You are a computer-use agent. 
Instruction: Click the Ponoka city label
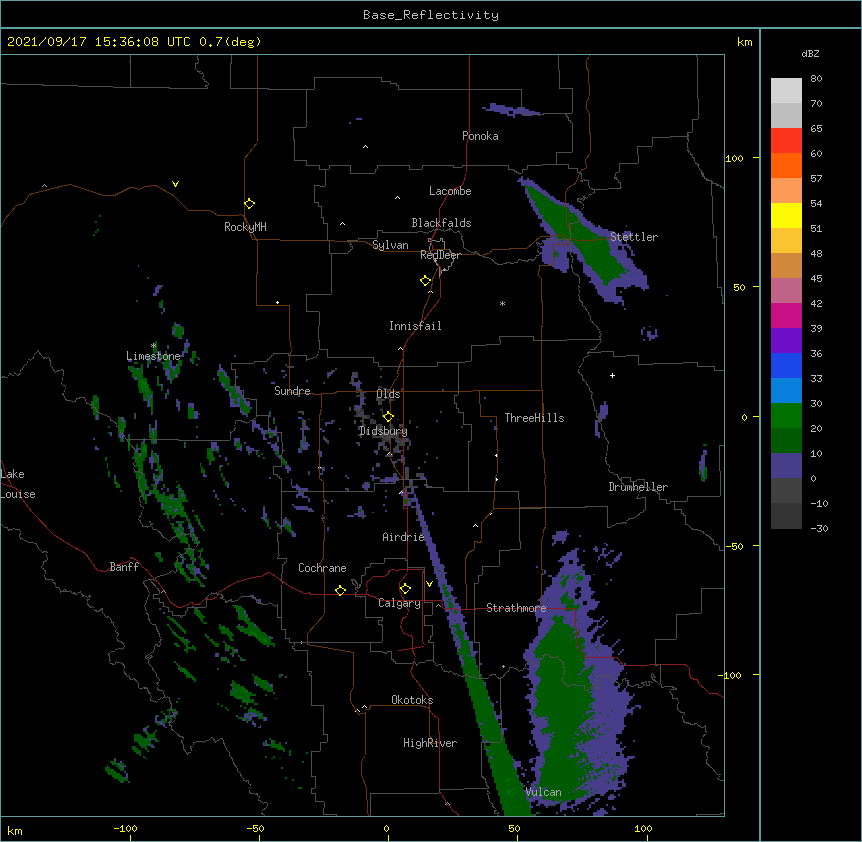pos(480,136)
